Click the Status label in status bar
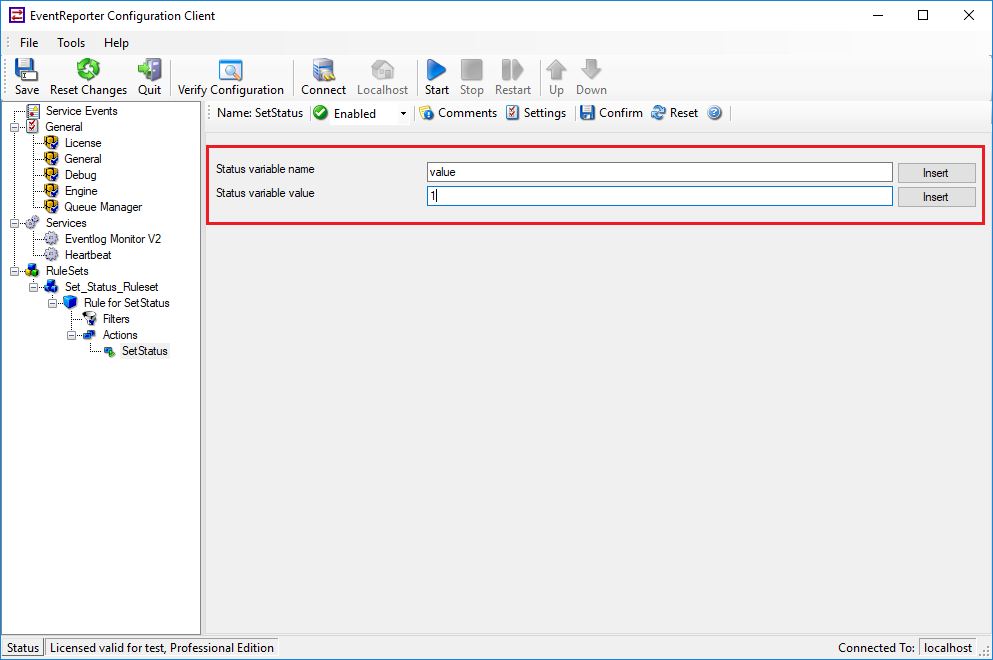This screenshot has height=660, width=993. pyautogui.click(x=23, y=647)
